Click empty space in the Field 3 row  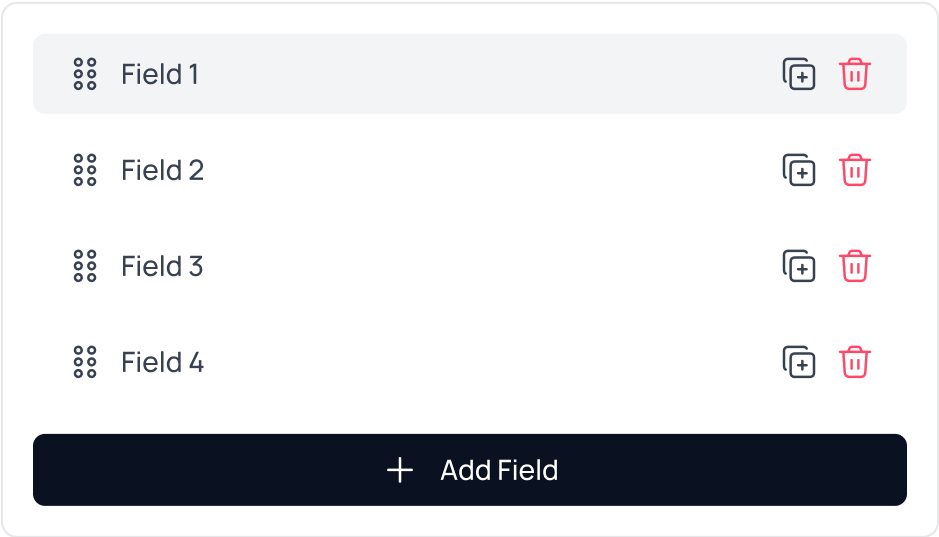click(480, 266)
